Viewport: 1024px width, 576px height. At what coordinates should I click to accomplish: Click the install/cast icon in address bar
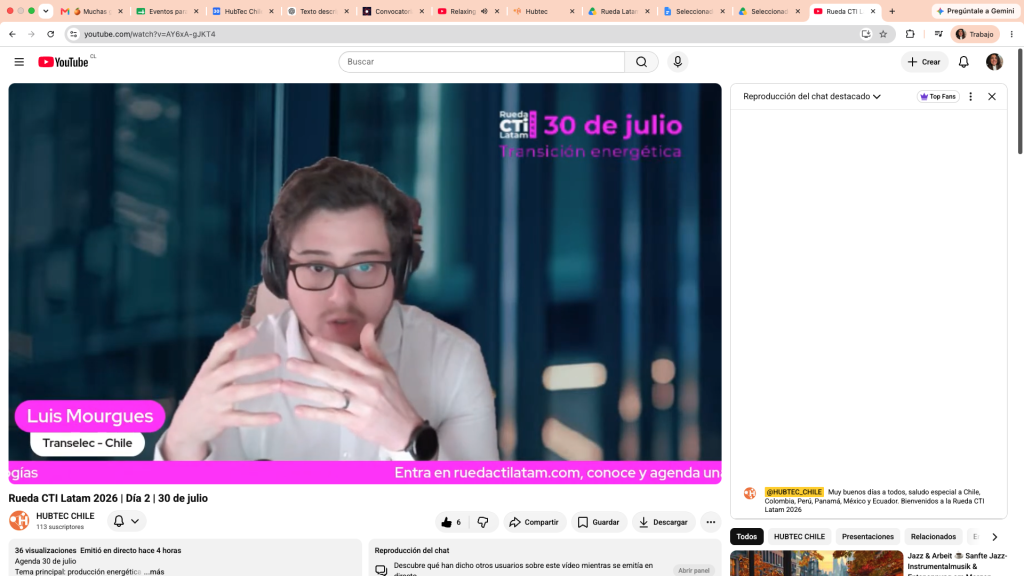click(865, 34)
